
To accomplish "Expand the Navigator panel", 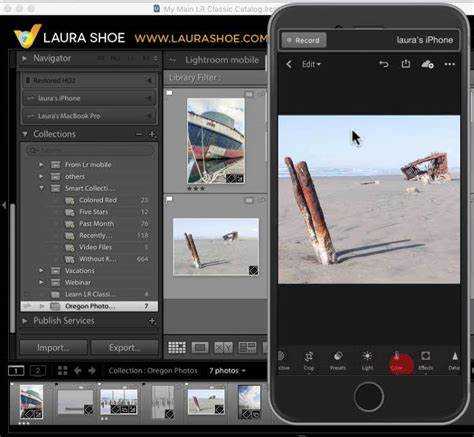I will click(x=24, y=59).
